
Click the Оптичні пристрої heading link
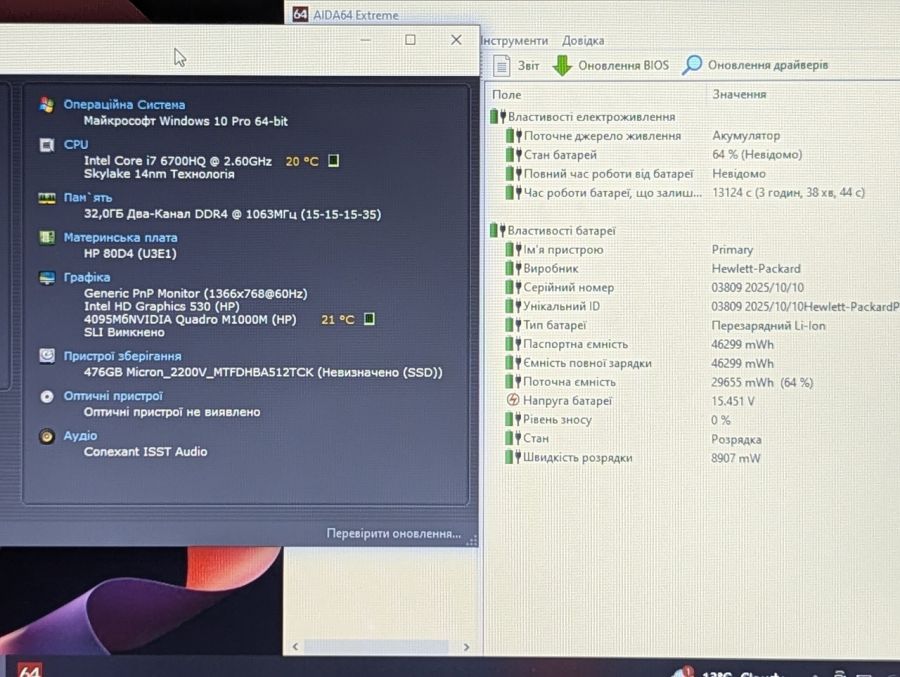pos(112,396)
